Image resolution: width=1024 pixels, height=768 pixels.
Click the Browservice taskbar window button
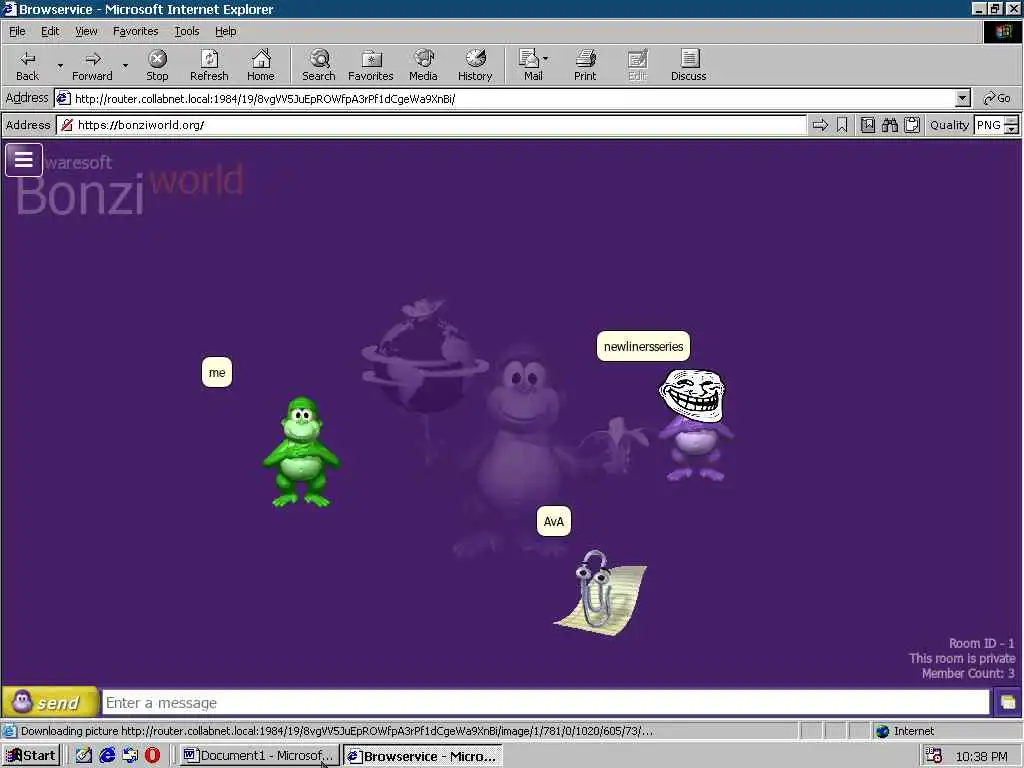click(423, 756)
